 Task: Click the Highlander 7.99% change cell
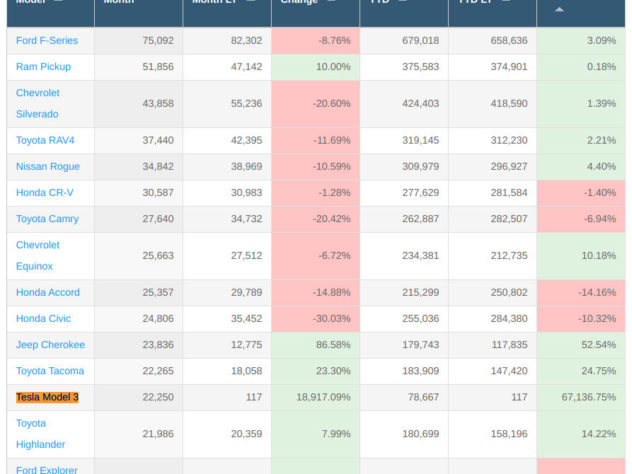point(316,434)
